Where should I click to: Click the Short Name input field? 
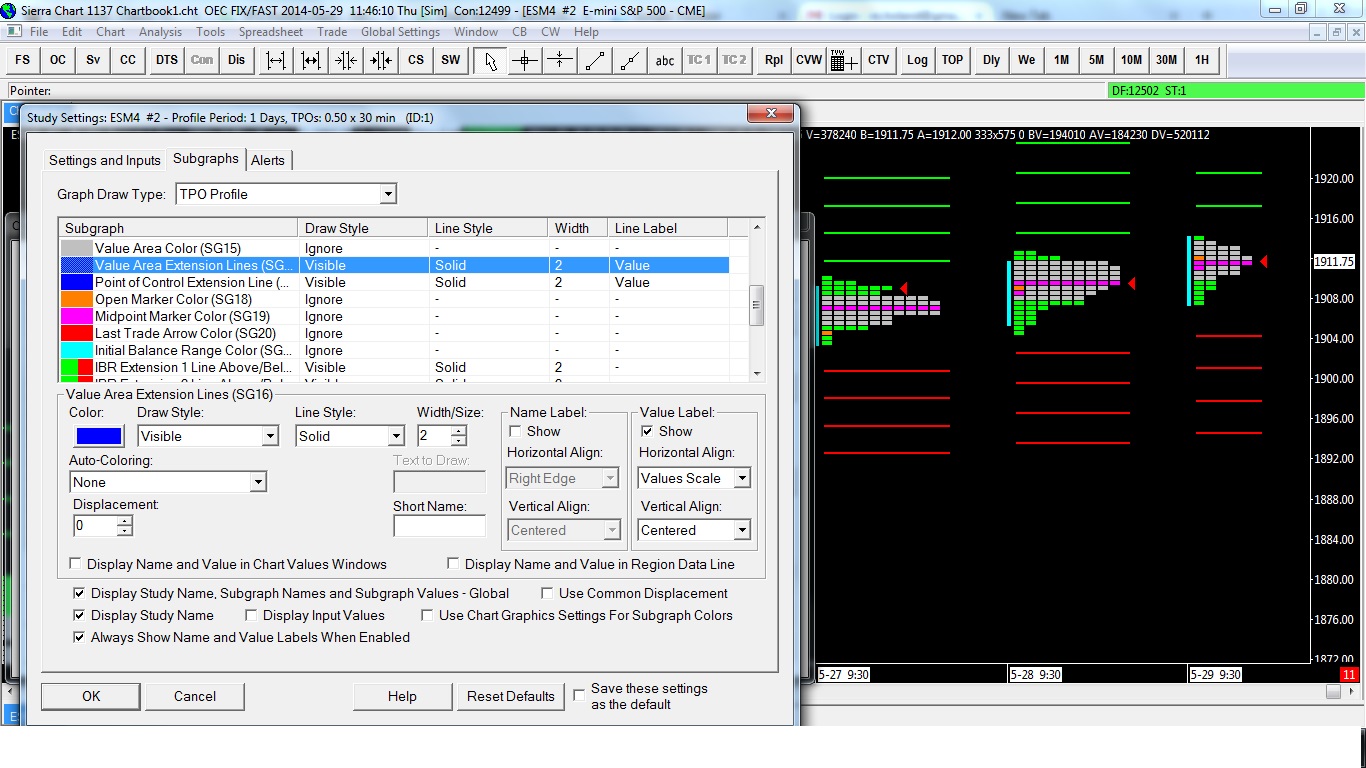click(439, 526)
